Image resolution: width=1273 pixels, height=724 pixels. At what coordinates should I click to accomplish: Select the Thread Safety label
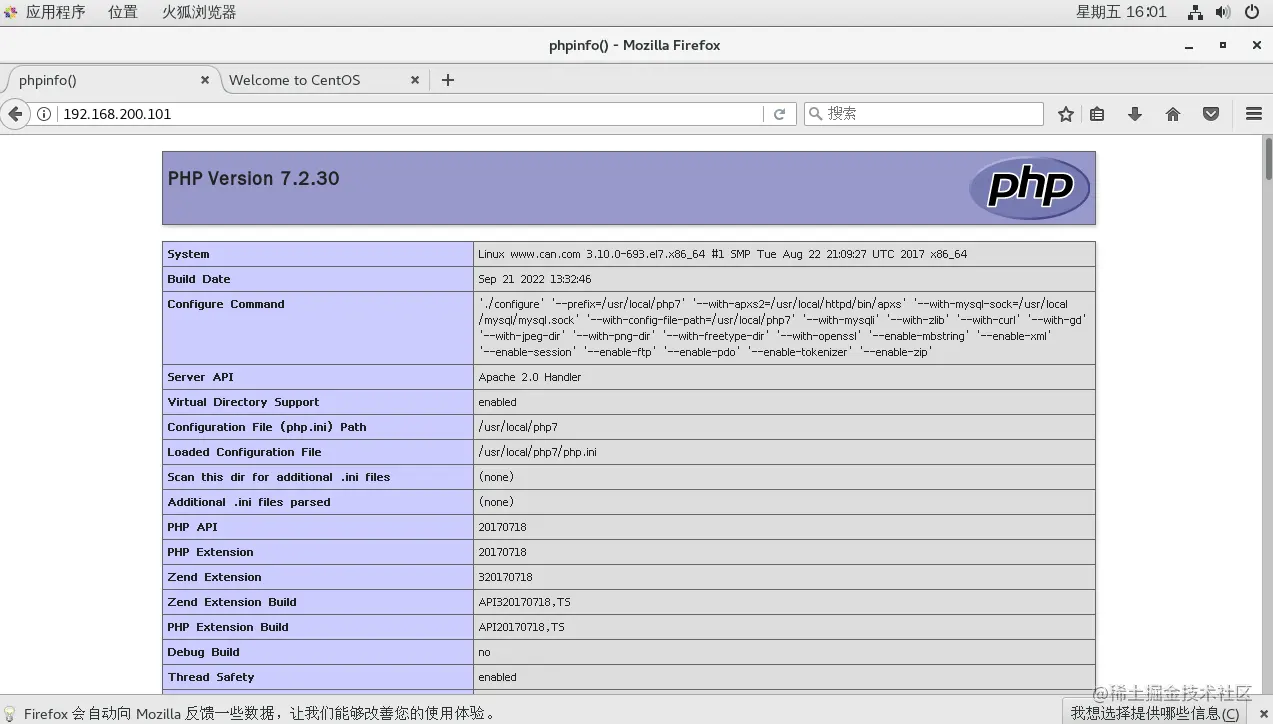click(x=211, y=677)
